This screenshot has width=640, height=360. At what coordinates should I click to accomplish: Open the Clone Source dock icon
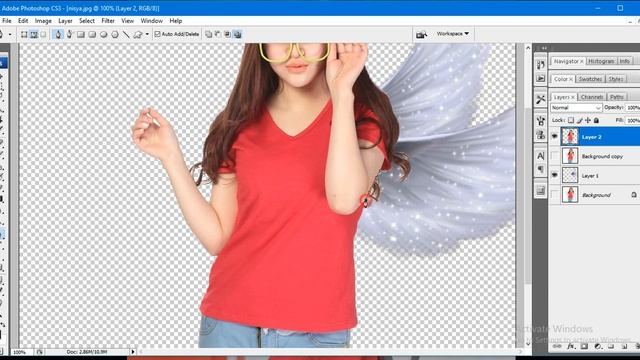tap(540, 135)
